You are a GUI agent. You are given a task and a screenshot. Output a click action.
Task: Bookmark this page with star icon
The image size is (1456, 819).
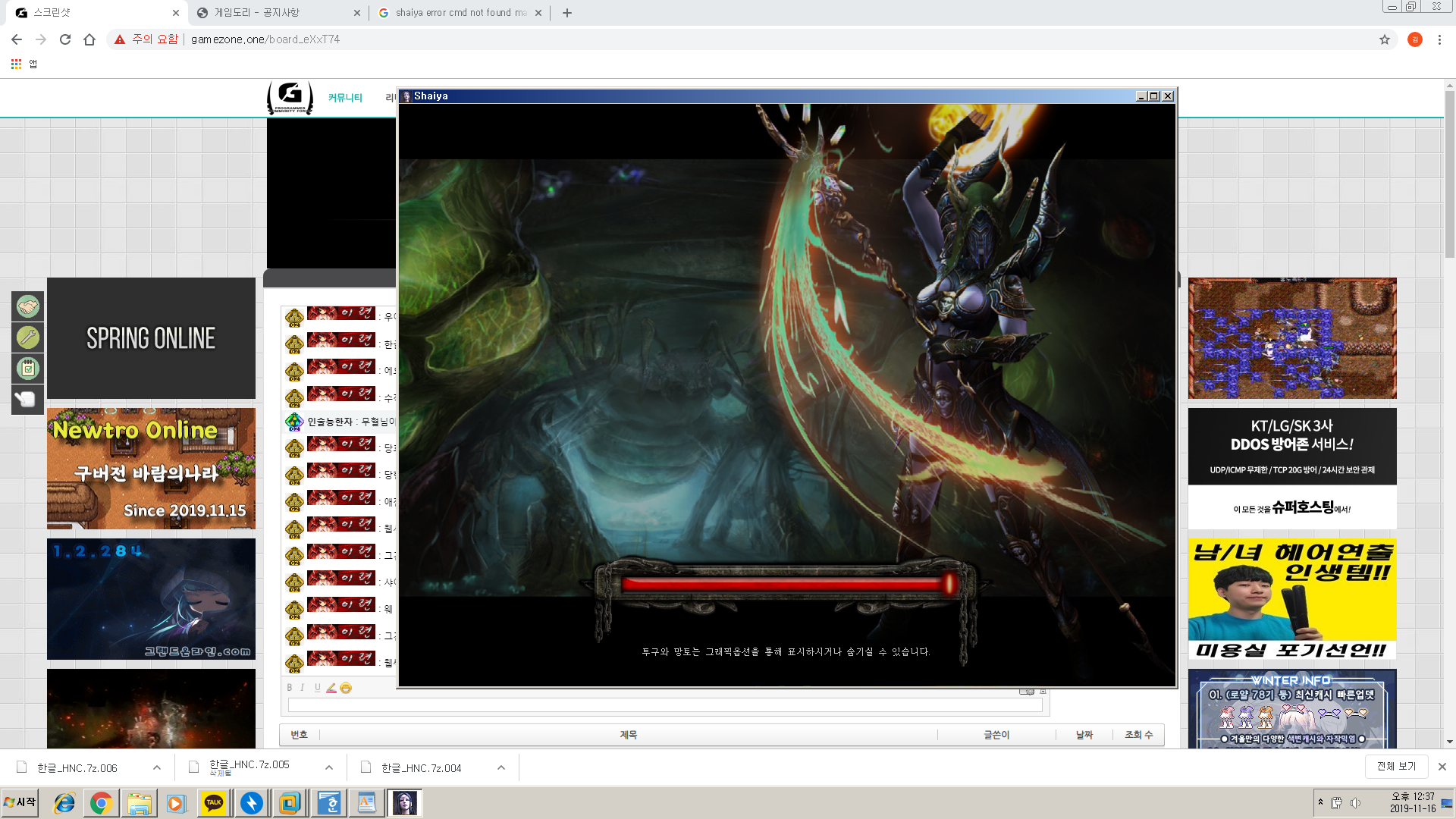[x=1384, y=39]
